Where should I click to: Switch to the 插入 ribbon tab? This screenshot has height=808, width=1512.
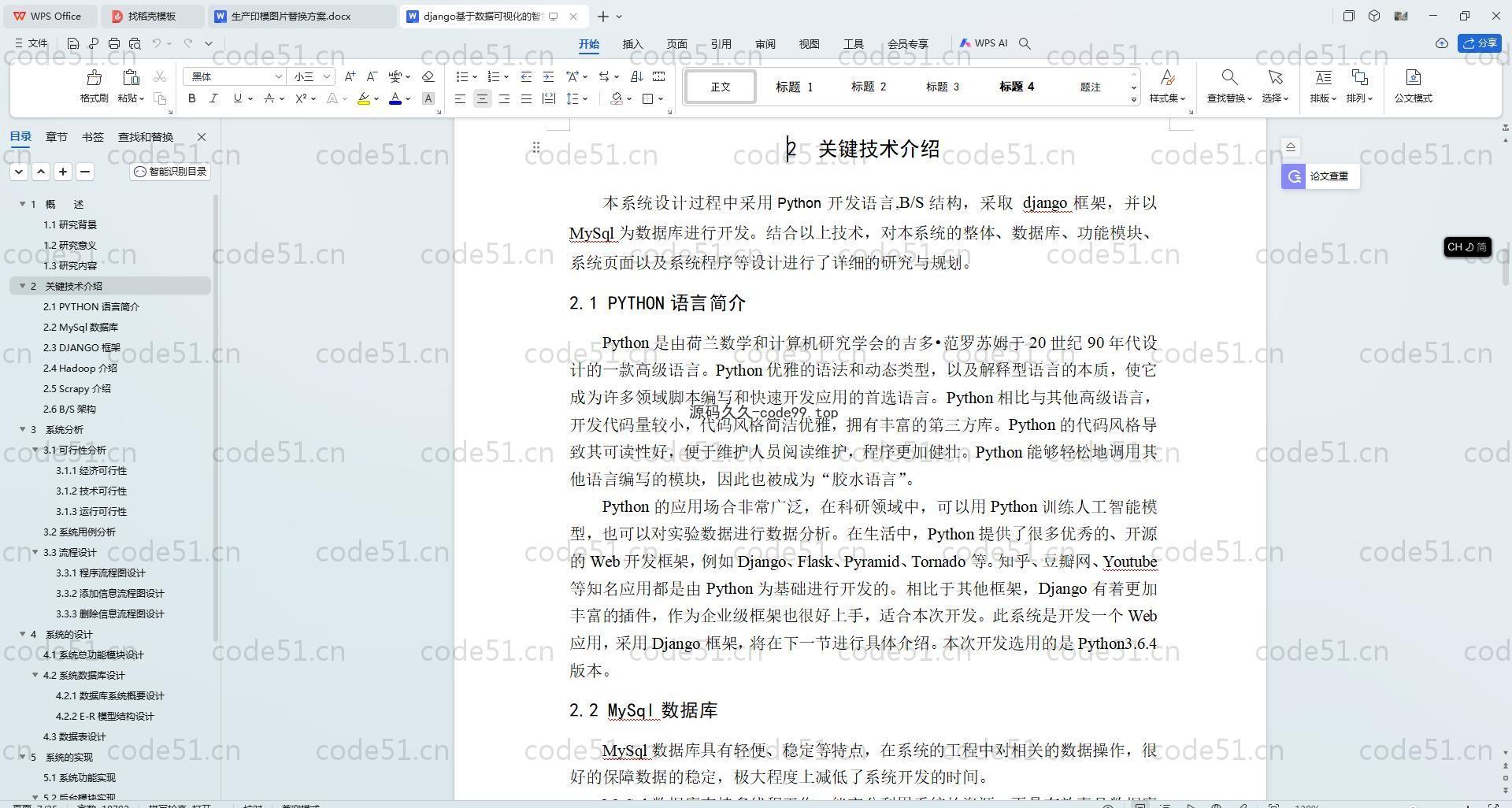coord(632,44)
